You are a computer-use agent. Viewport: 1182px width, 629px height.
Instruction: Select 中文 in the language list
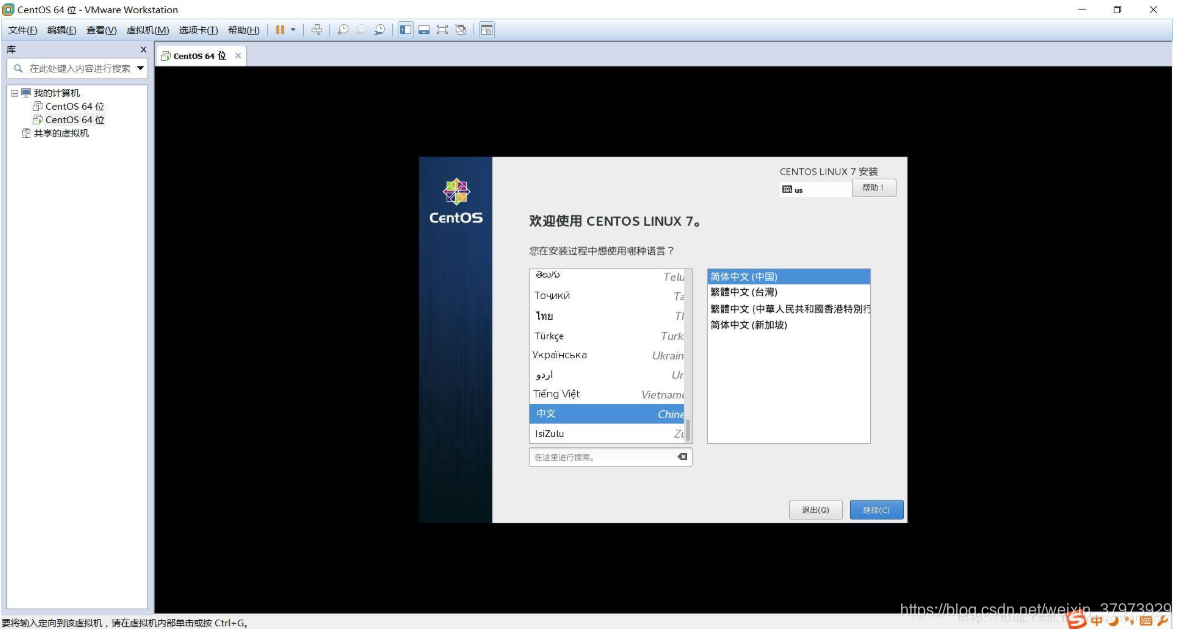607,414
